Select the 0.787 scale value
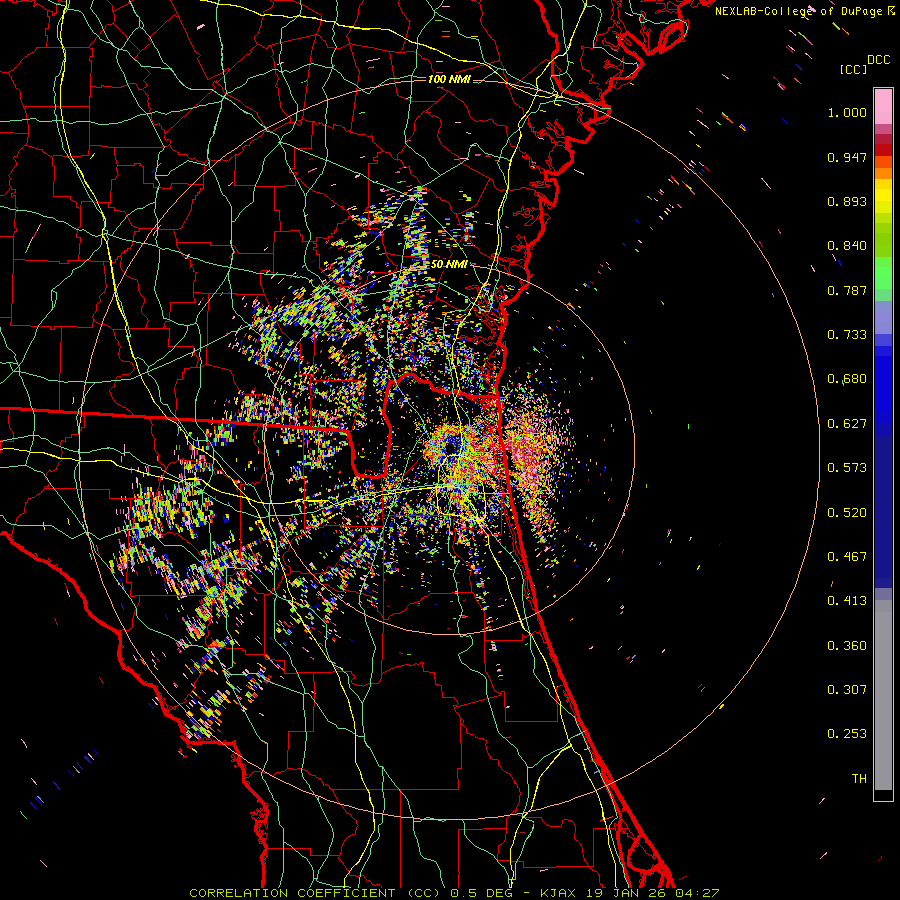 coord(847,290)
